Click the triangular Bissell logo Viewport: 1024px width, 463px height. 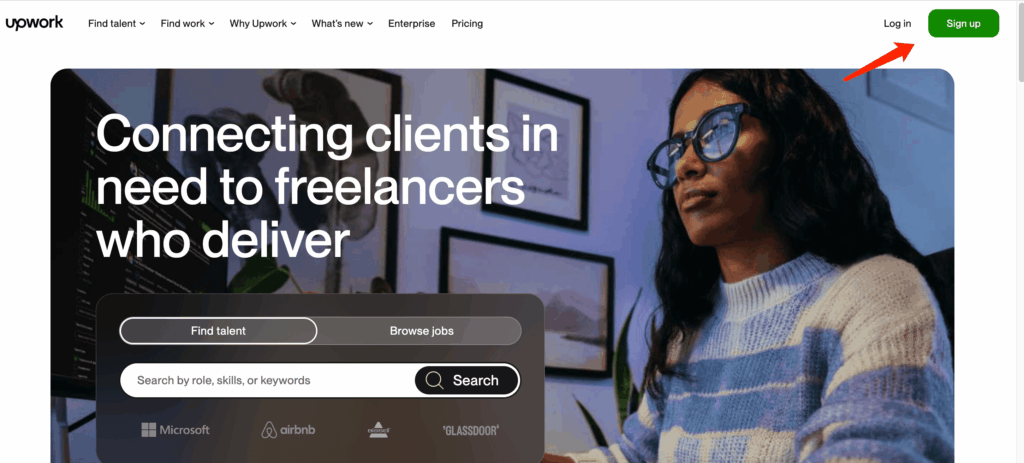click(x=379, y=430)
